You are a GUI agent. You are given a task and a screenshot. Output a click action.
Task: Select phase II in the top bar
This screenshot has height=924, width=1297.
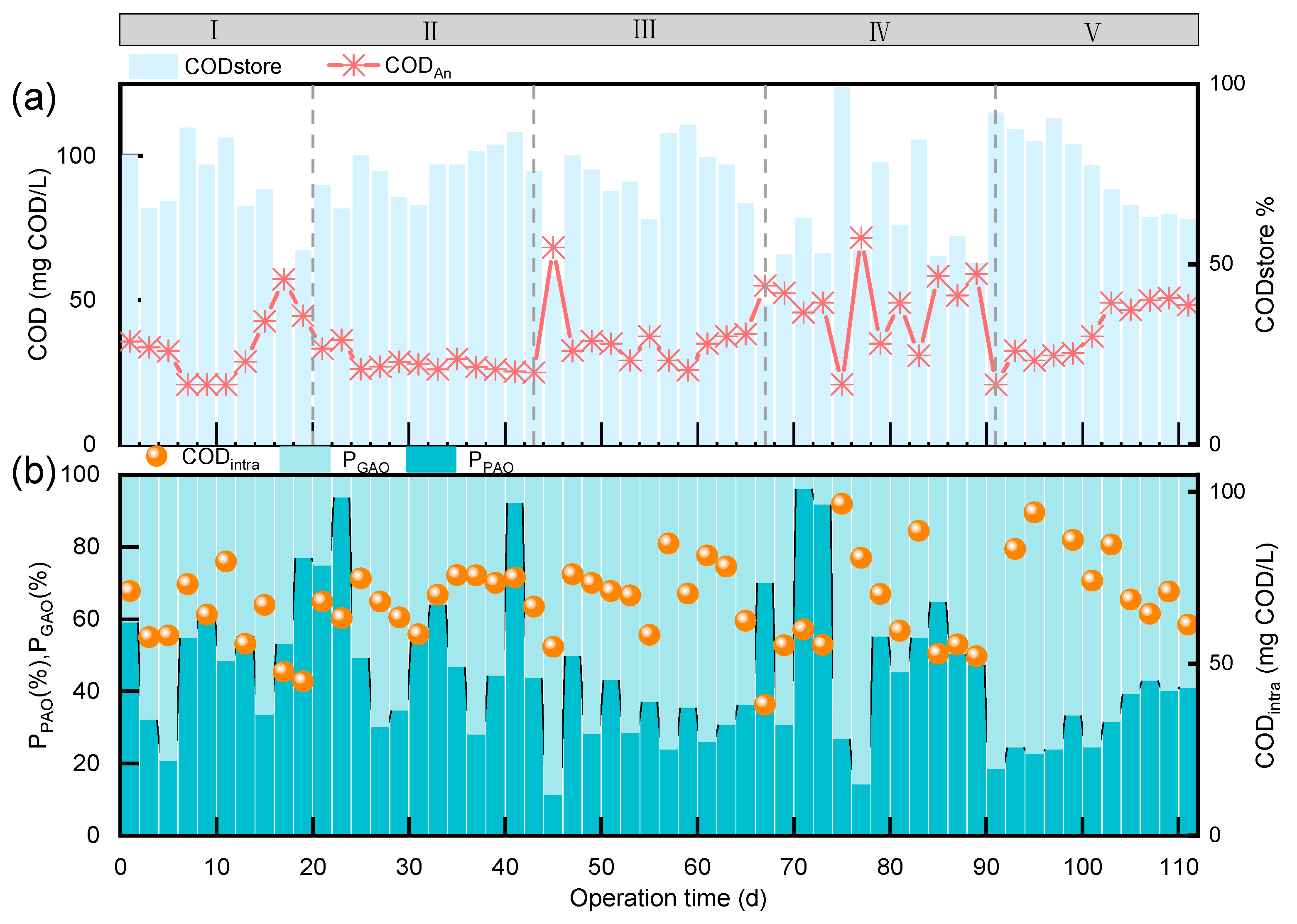click(x=430, y=31)
